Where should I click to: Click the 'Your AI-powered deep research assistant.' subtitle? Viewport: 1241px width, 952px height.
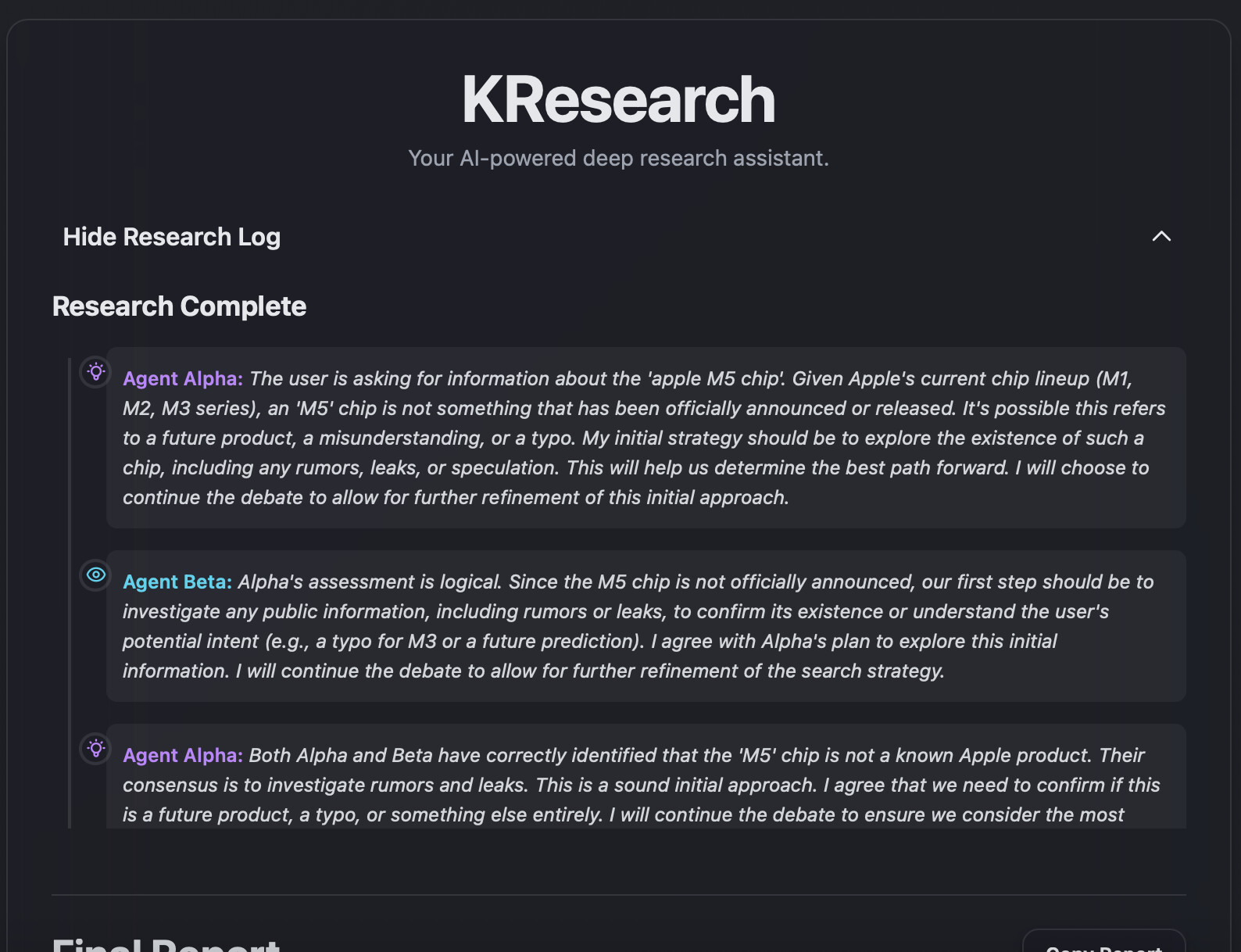click(618, 158)
